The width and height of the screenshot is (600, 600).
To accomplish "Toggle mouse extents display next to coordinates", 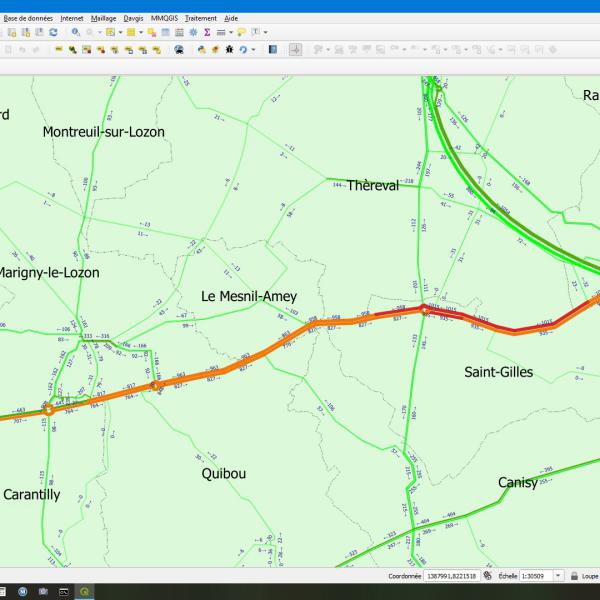I will (x=486, y=576).
